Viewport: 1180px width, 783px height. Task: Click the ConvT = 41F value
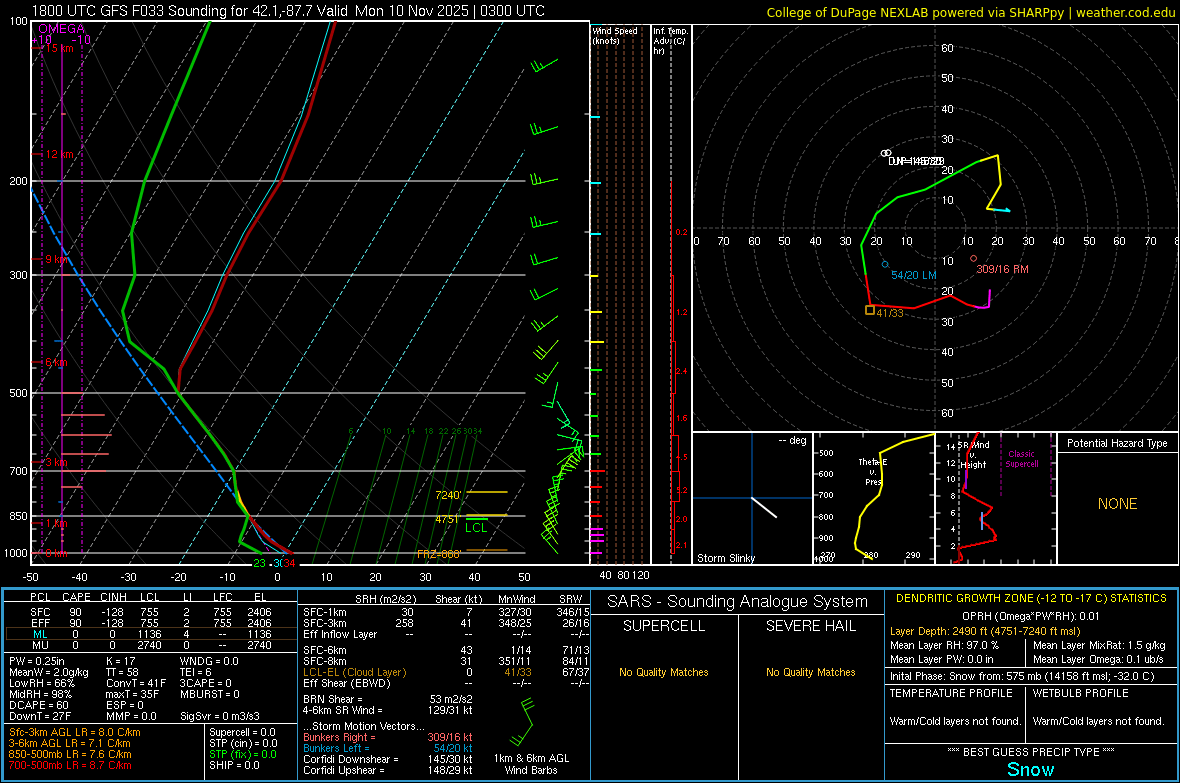pyautogui.click(x=136, y=684)
